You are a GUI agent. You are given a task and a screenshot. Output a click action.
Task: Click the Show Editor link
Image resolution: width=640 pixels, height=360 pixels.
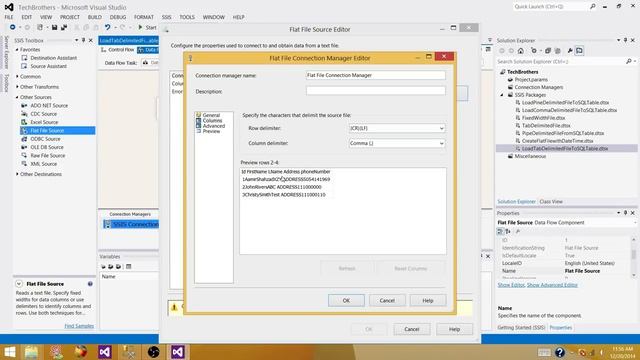(511, 285)
